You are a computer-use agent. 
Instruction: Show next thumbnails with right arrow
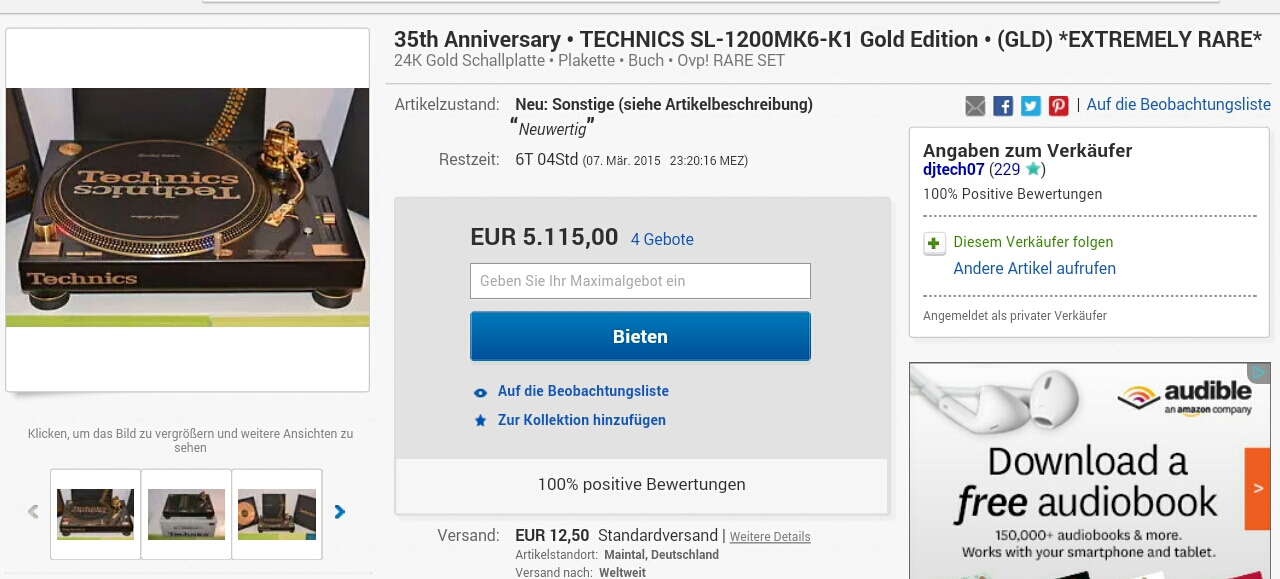coord(340,512)
